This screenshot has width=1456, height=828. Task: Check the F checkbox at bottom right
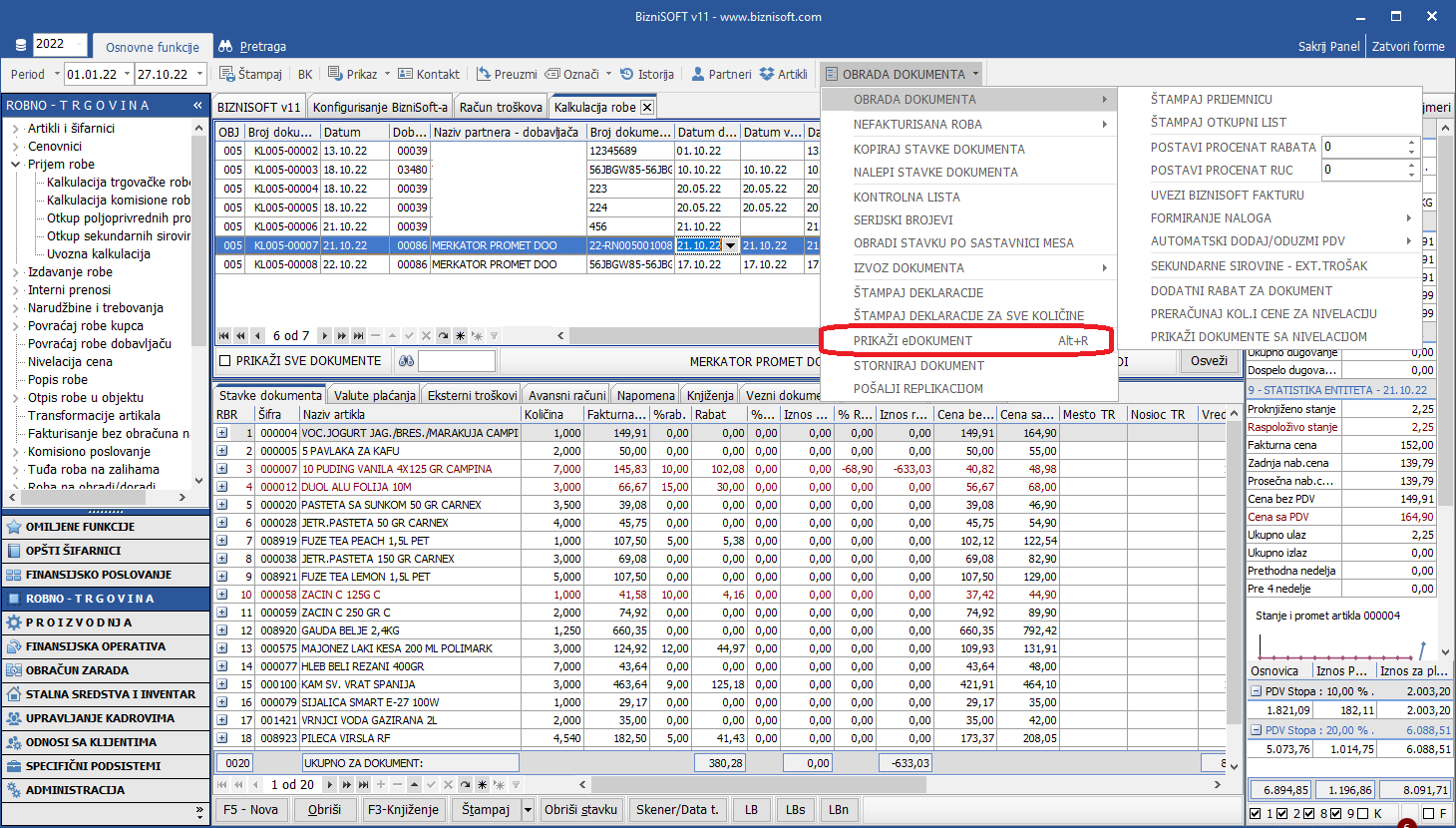[1428, 814]
